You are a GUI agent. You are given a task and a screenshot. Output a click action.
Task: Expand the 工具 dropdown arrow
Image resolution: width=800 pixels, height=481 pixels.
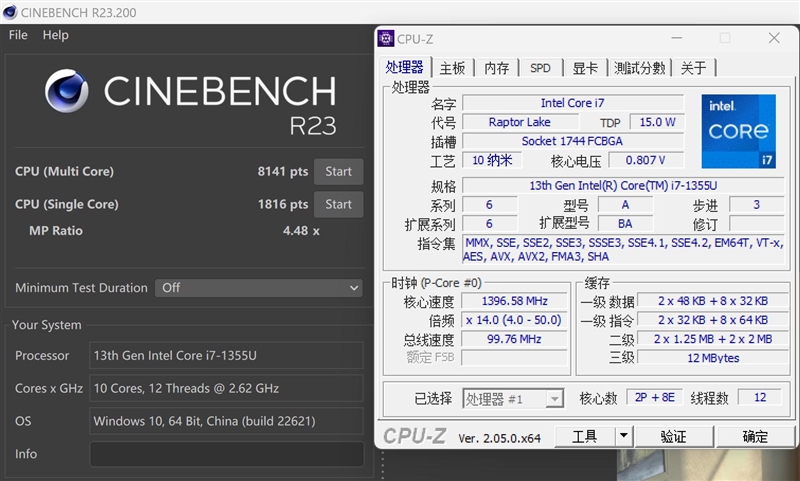tap(623, 437)
